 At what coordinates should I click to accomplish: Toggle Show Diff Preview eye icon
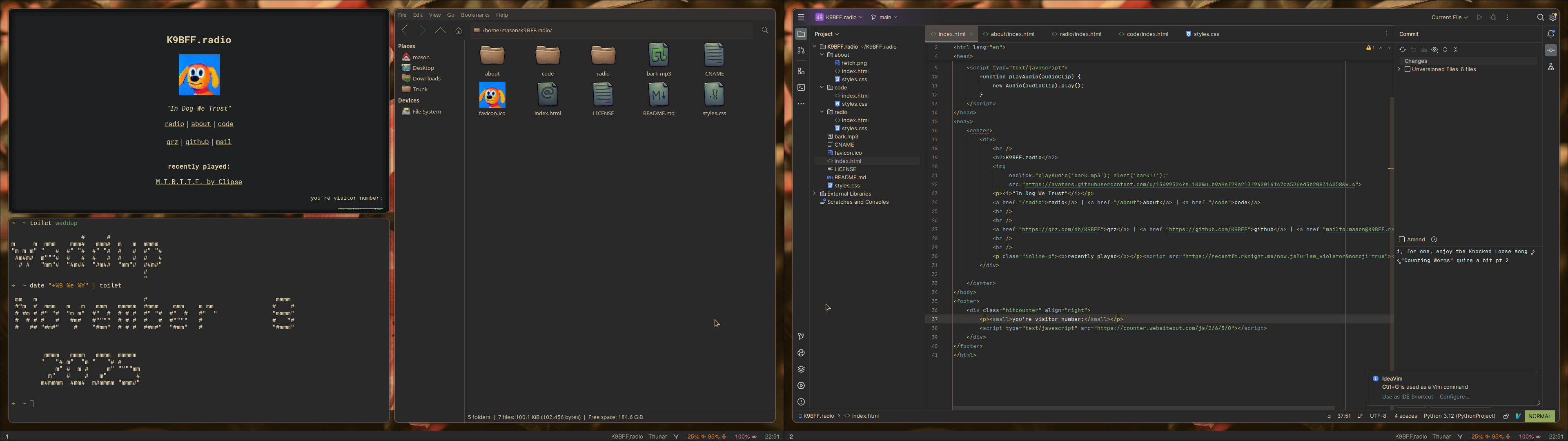[1435, 50]
